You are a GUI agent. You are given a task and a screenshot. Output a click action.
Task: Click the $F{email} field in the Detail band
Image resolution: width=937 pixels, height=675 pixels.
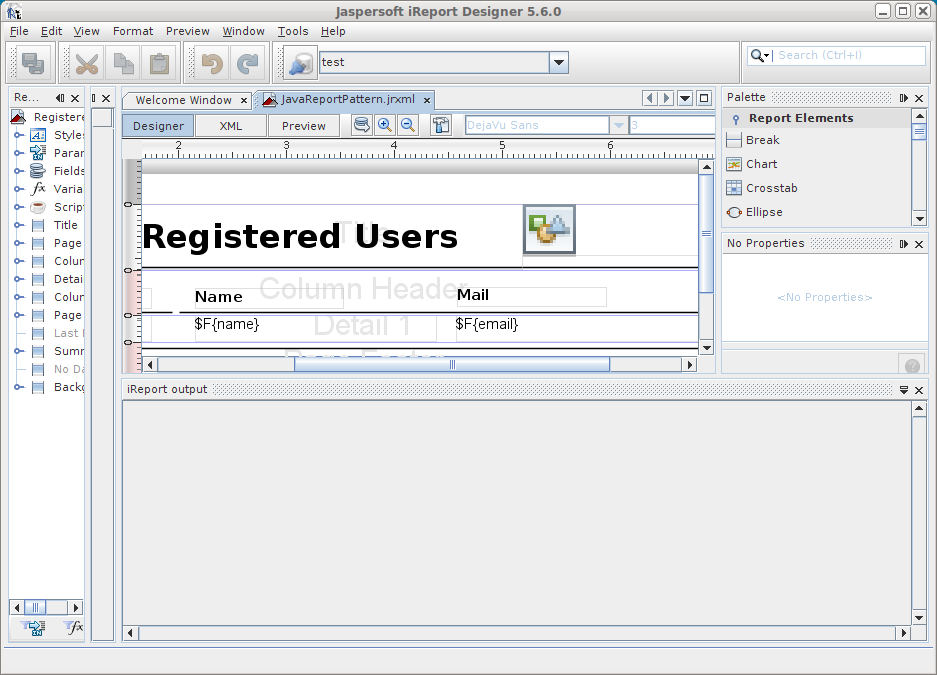point(487,324)
